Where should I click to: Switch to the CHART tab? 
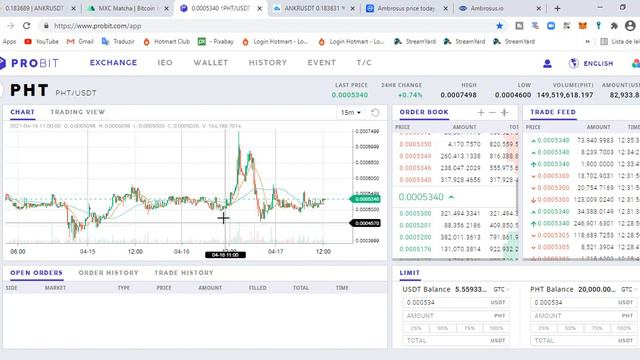pyautogui.click(x=22, y=112)
